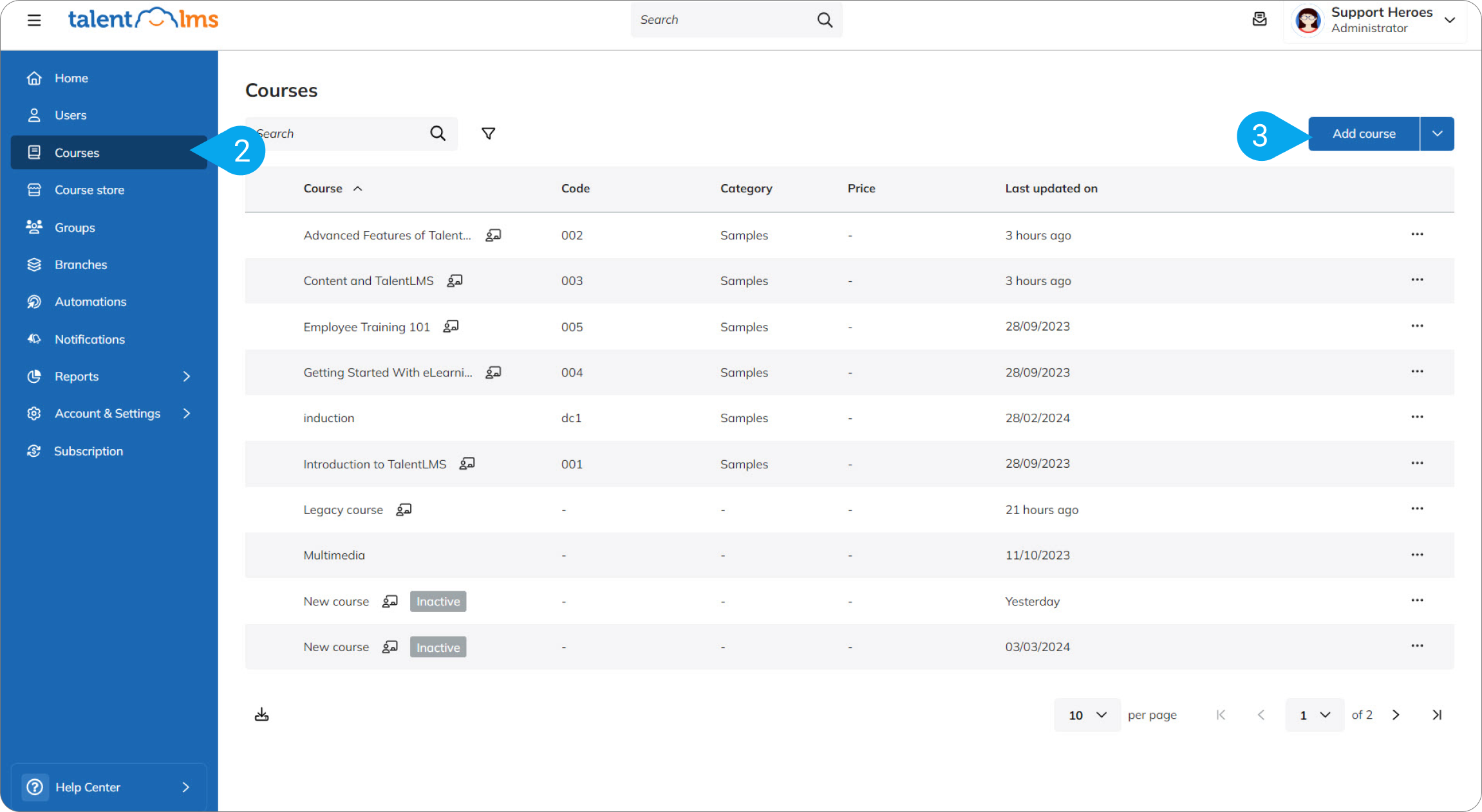Screen dimensions: 1482x812
Task: Open the messages inbox icon in header
Action: click(1259, 19)
